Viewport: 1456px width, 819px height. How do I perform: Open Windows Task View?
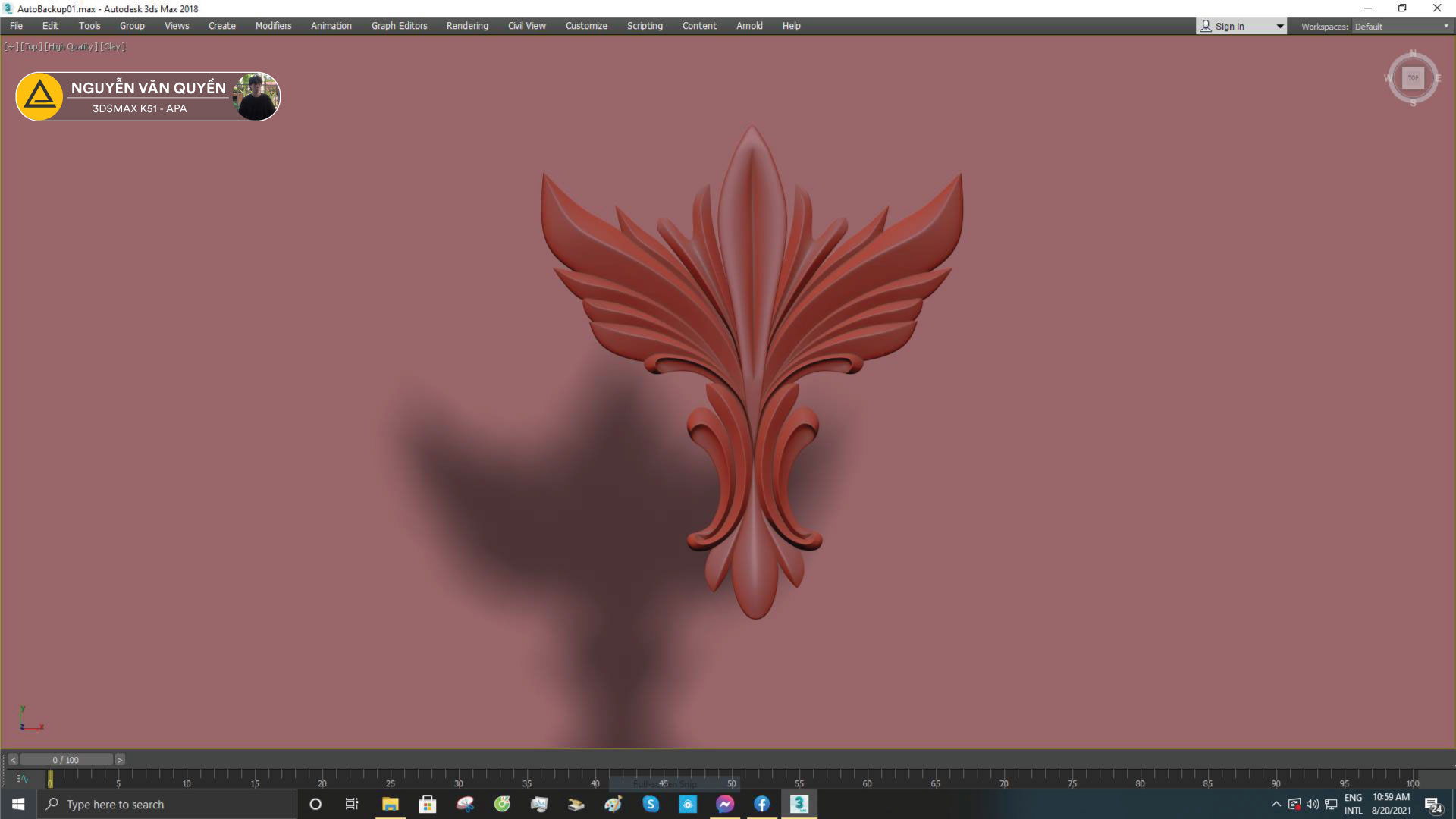point(352,804)
